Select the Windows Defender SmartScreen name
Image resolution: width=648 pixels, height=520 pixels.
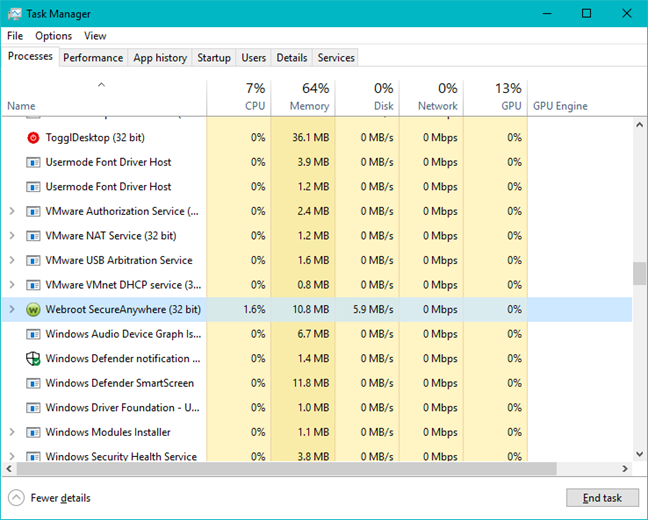pyautogui.click(x=119, y=383)
